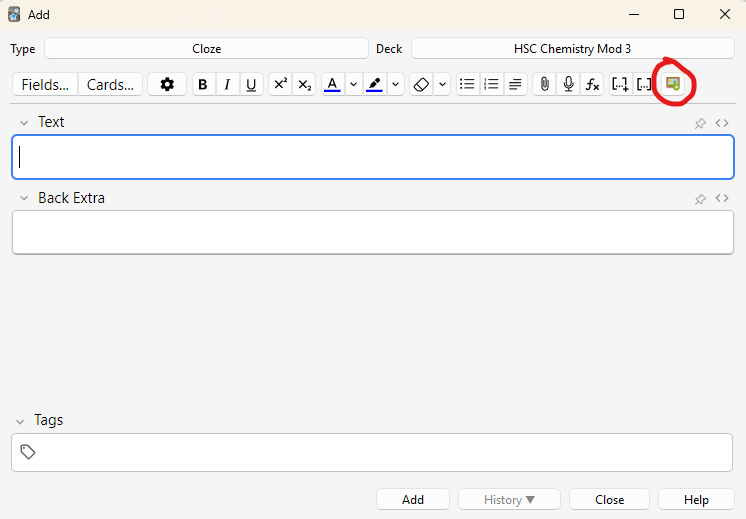Attach a file with the paperclip icon
Image resolution: width=746 pixels, height=519 pixels.
pos(544,85)
